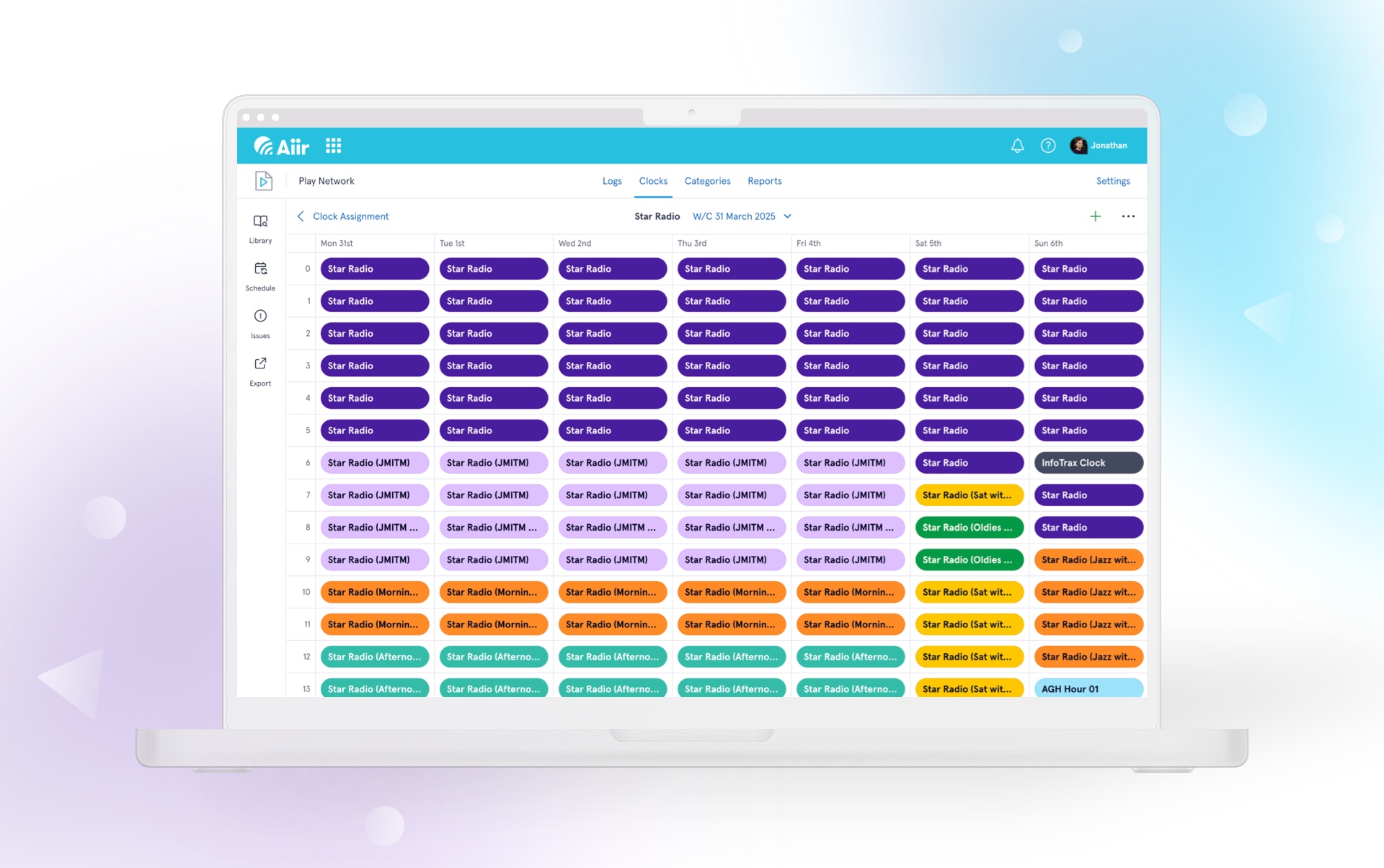Switch to the Logs tab
The width and height of the screenshot is (1384, 868).
(612, 181)
